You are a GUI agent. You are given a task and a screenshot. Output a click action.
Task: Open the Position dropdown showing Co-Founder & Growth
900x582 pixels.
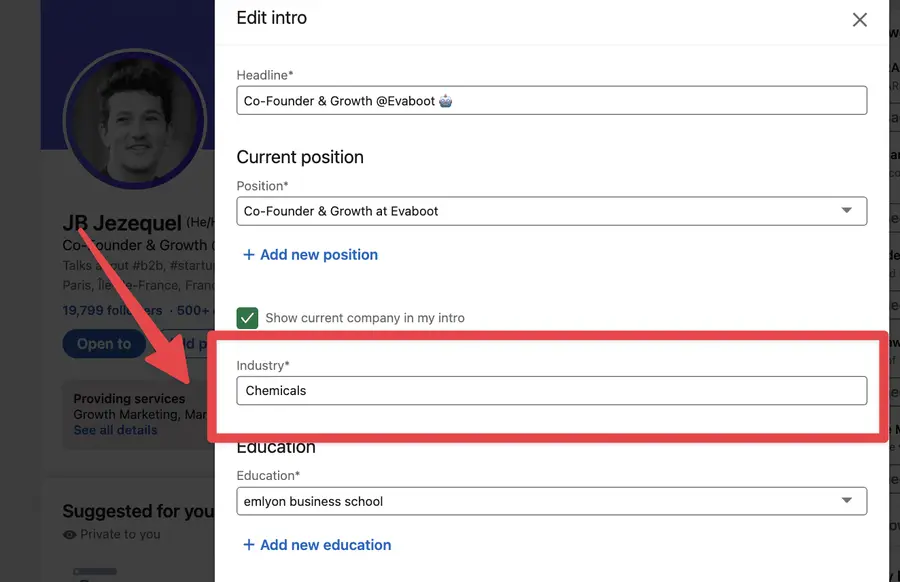click(846, 211)
